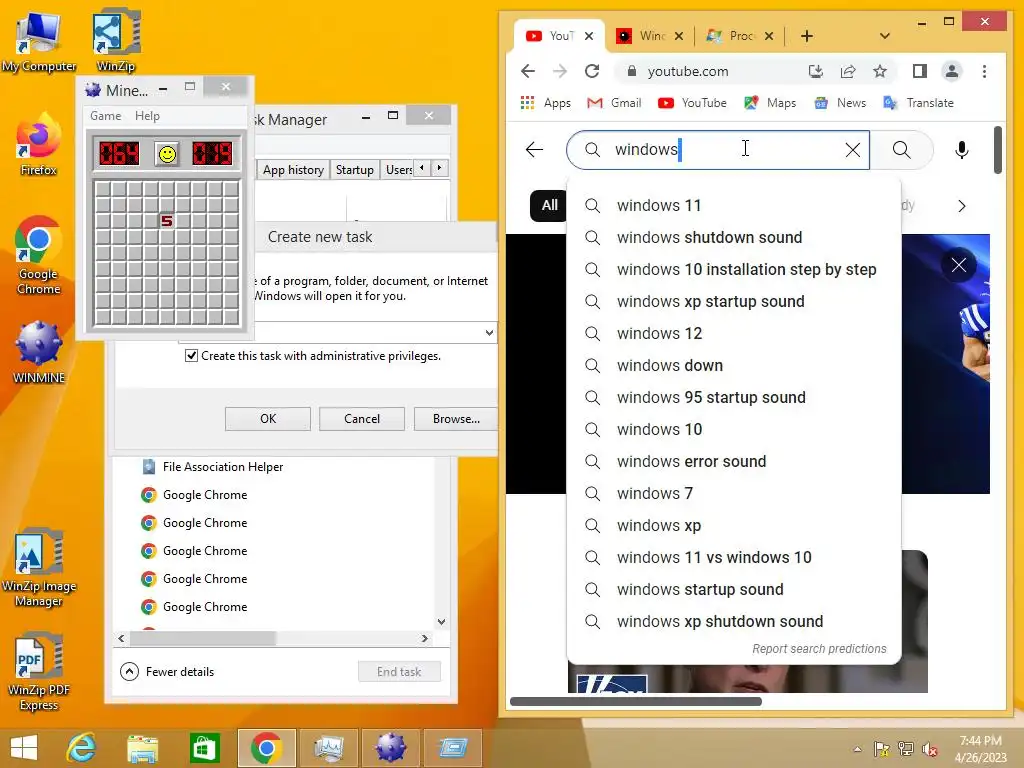Open the Maps bookmark
Screen dimensions: 1024x768
(x=770, y=103)
